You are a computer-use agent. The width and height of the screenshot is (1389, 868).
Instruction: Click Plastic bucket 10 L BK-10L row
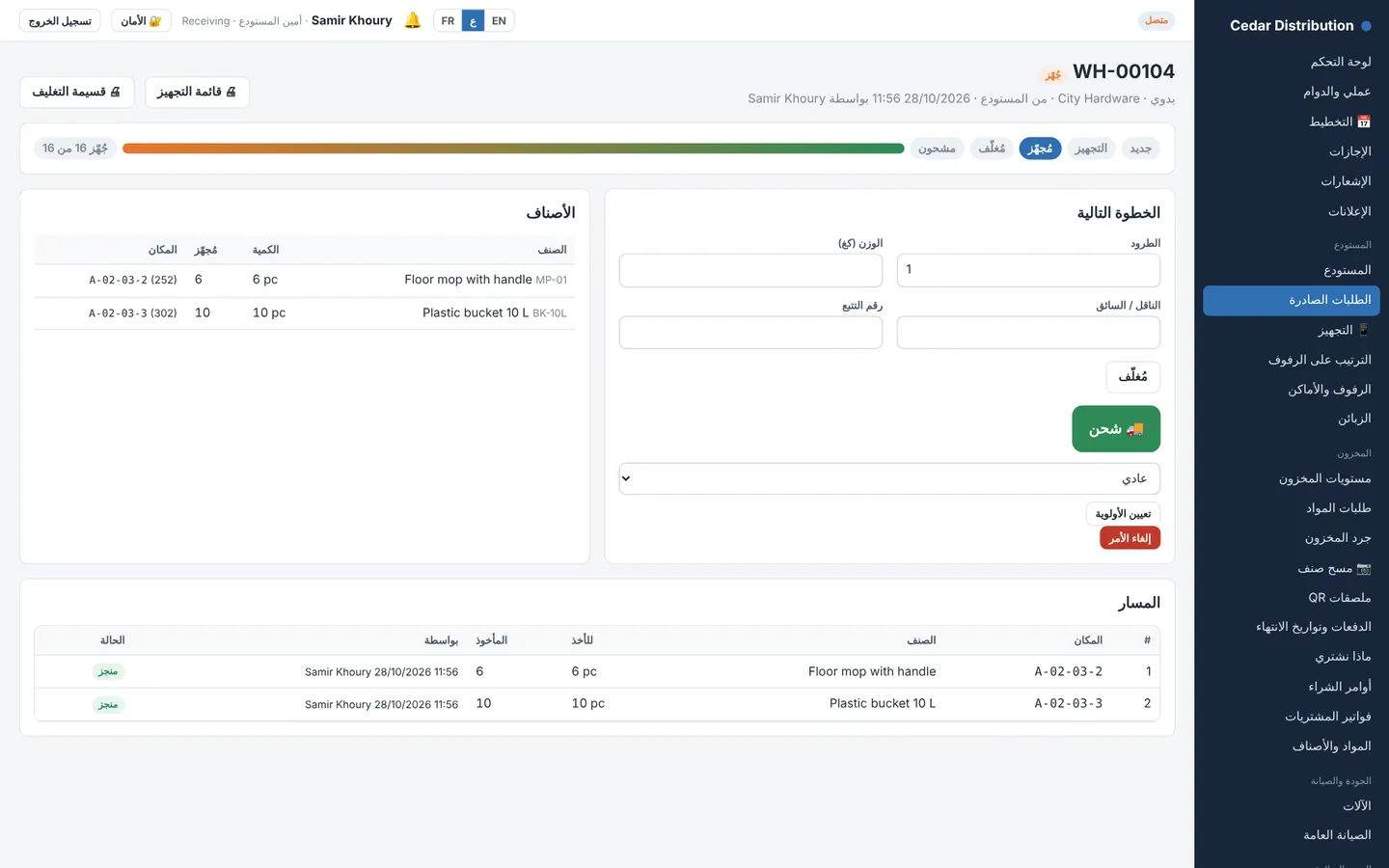[305, 312]
